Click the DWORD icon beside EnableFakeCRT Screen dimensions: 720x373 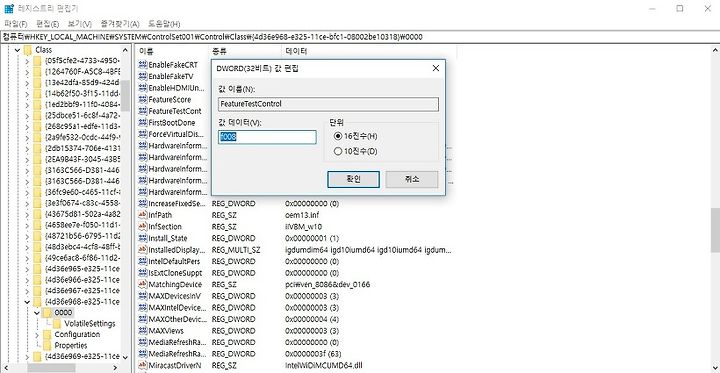143,65
